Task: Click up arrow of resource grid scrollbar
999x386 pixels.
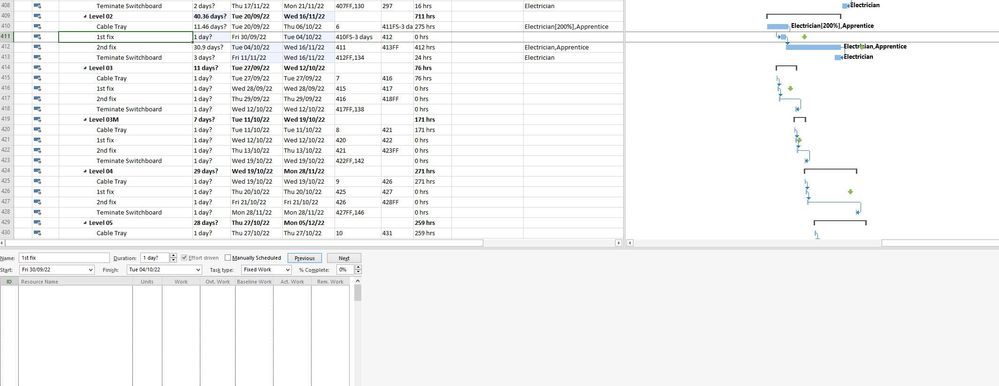Action: pos(357,281)
